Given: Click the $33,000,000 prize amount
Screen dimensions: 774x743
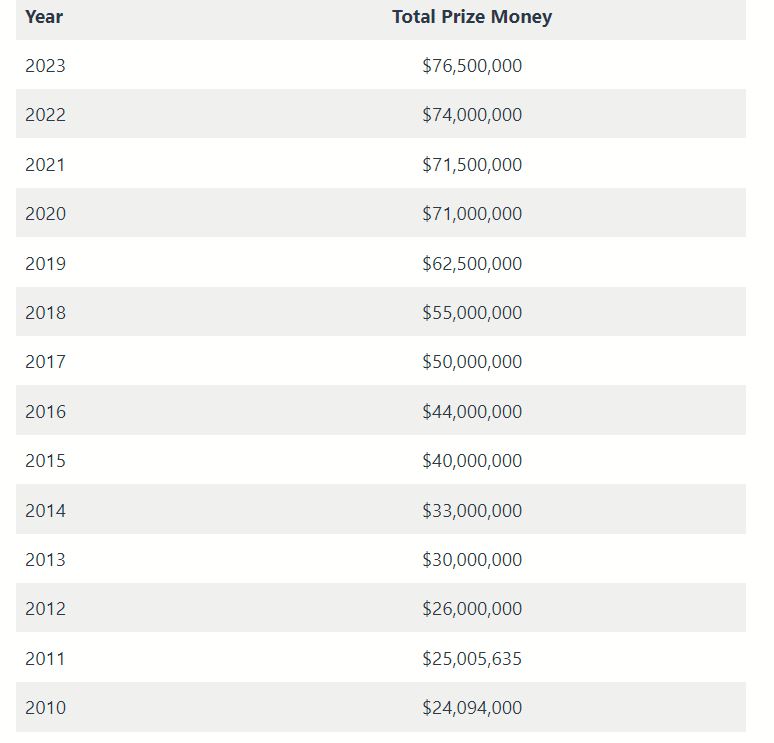Looking at the screenshot, I should tap(472, 511).
